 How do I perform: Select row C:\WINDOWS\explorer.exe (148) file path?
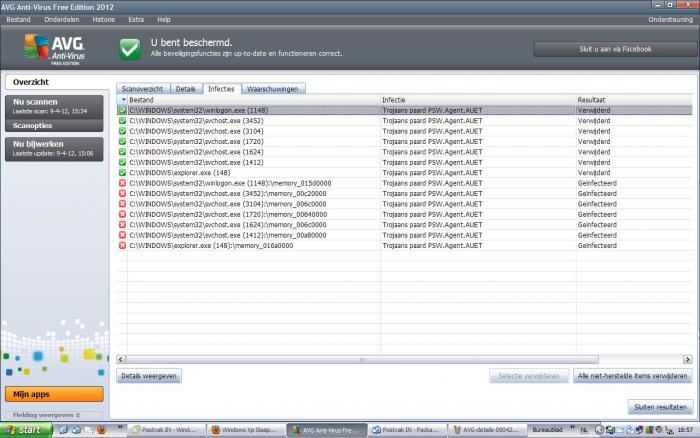point(180,173)
